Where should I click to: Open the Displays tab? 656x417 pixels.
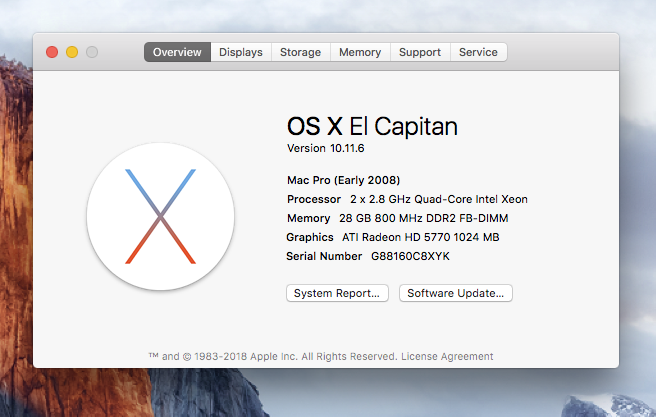(241, 52)
